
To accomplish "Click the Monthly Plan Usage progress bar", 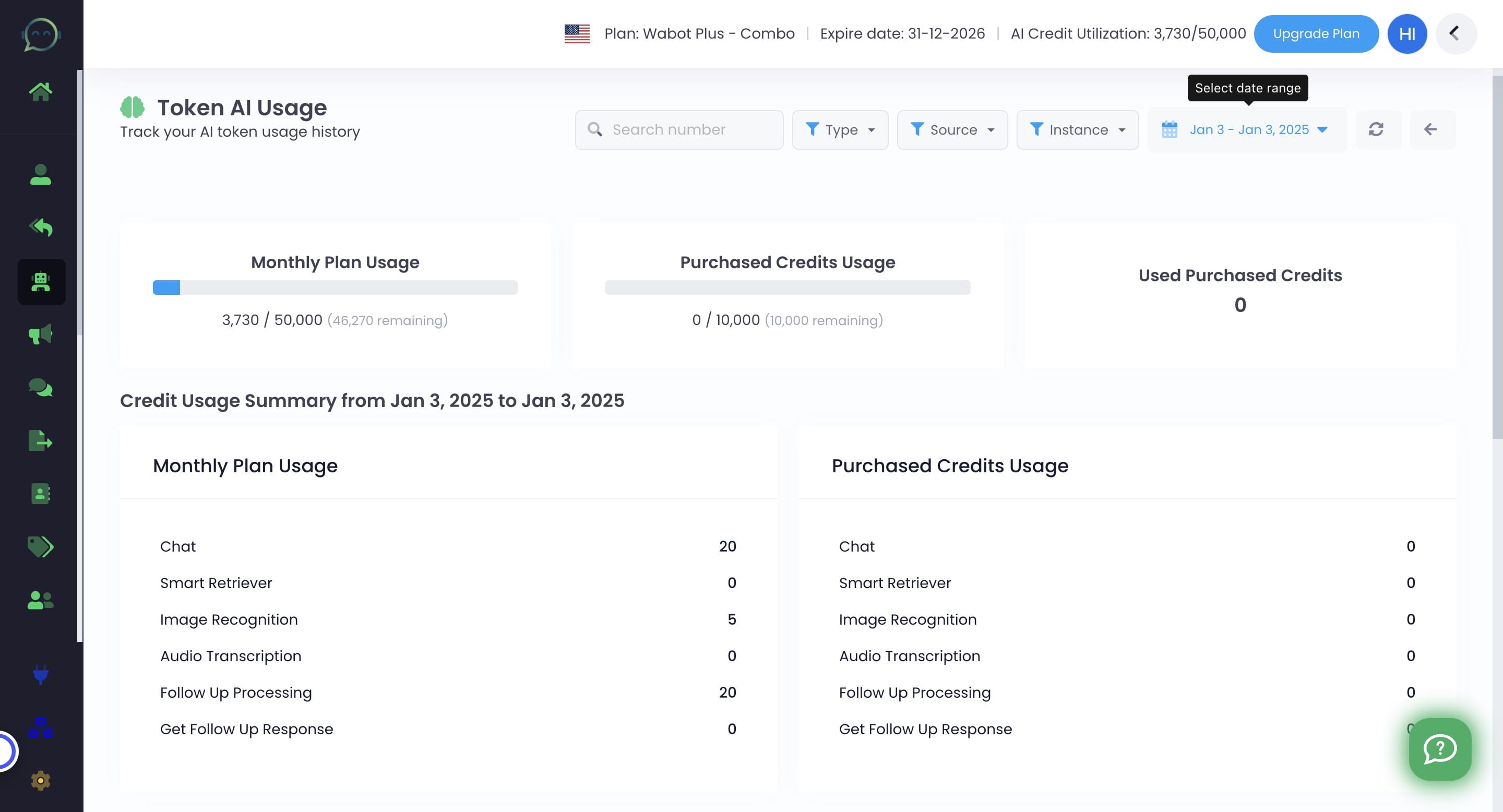I will (335, 288).
